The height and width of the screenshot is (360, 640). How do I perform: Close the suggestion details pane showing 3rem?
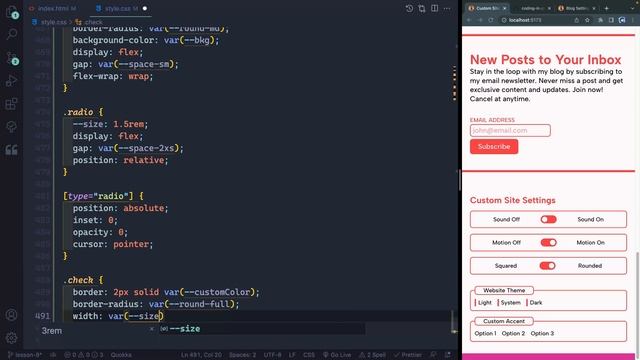point(151,329)
